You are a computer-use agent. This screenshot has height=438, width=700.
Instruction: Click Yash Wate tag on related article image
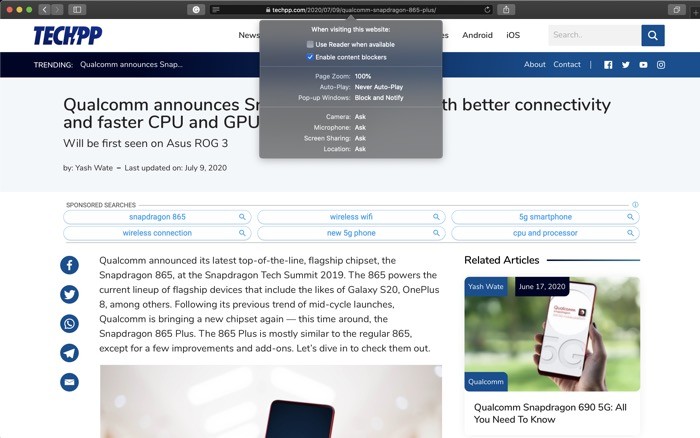(x=486, y=287)
